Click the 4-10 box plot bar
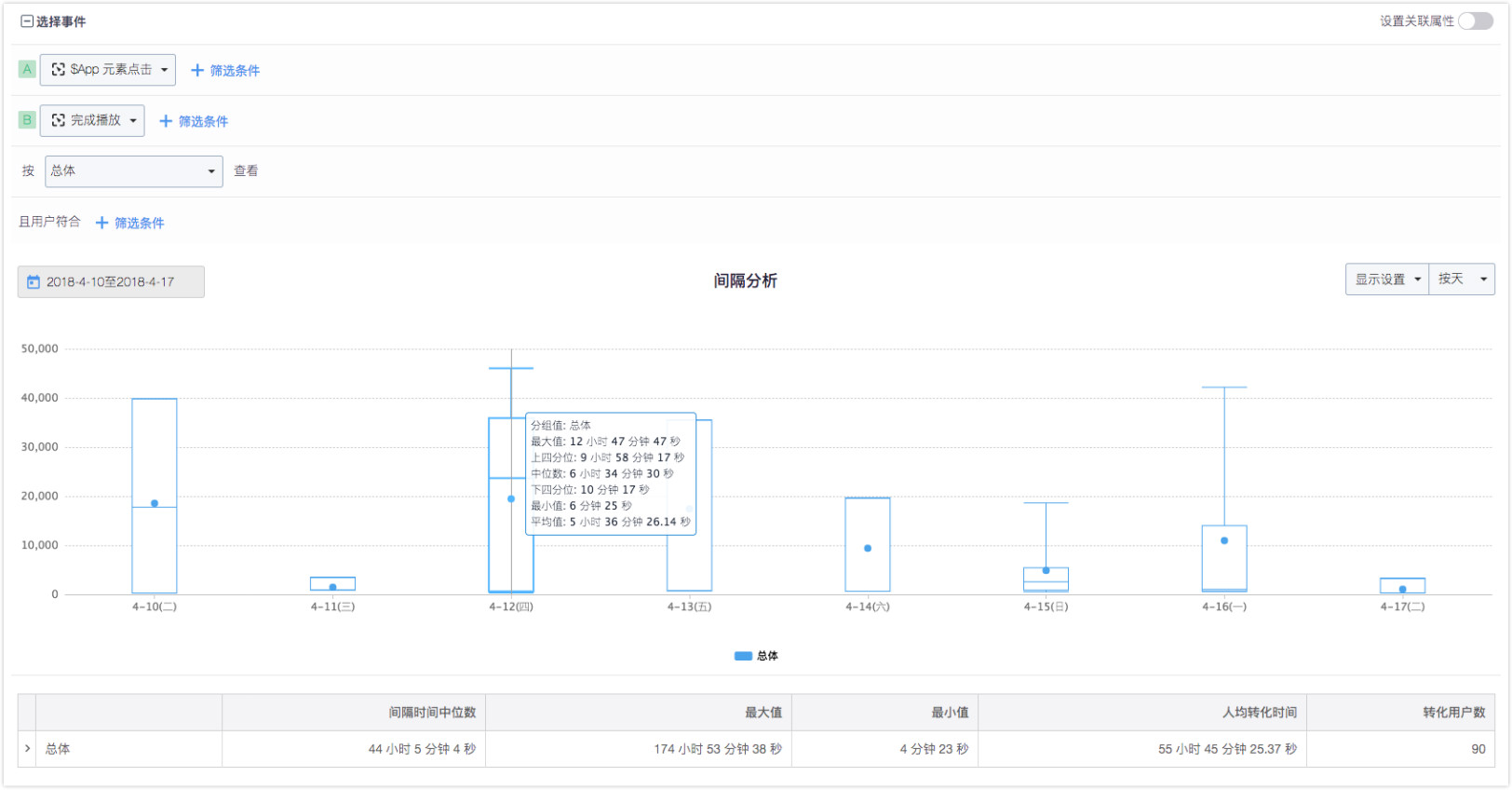Viewport: 1512px width, 790px height. (x=155, y=456)
